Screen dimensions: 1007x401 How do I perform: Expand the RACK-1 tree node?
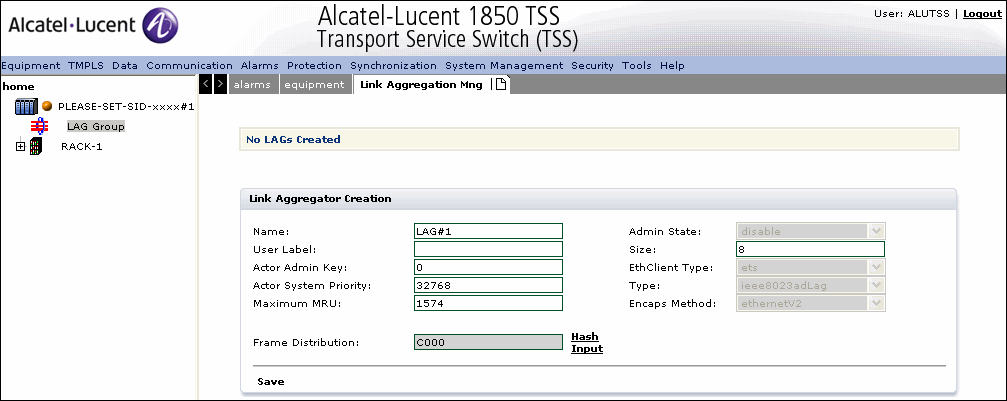coord(21,147)
